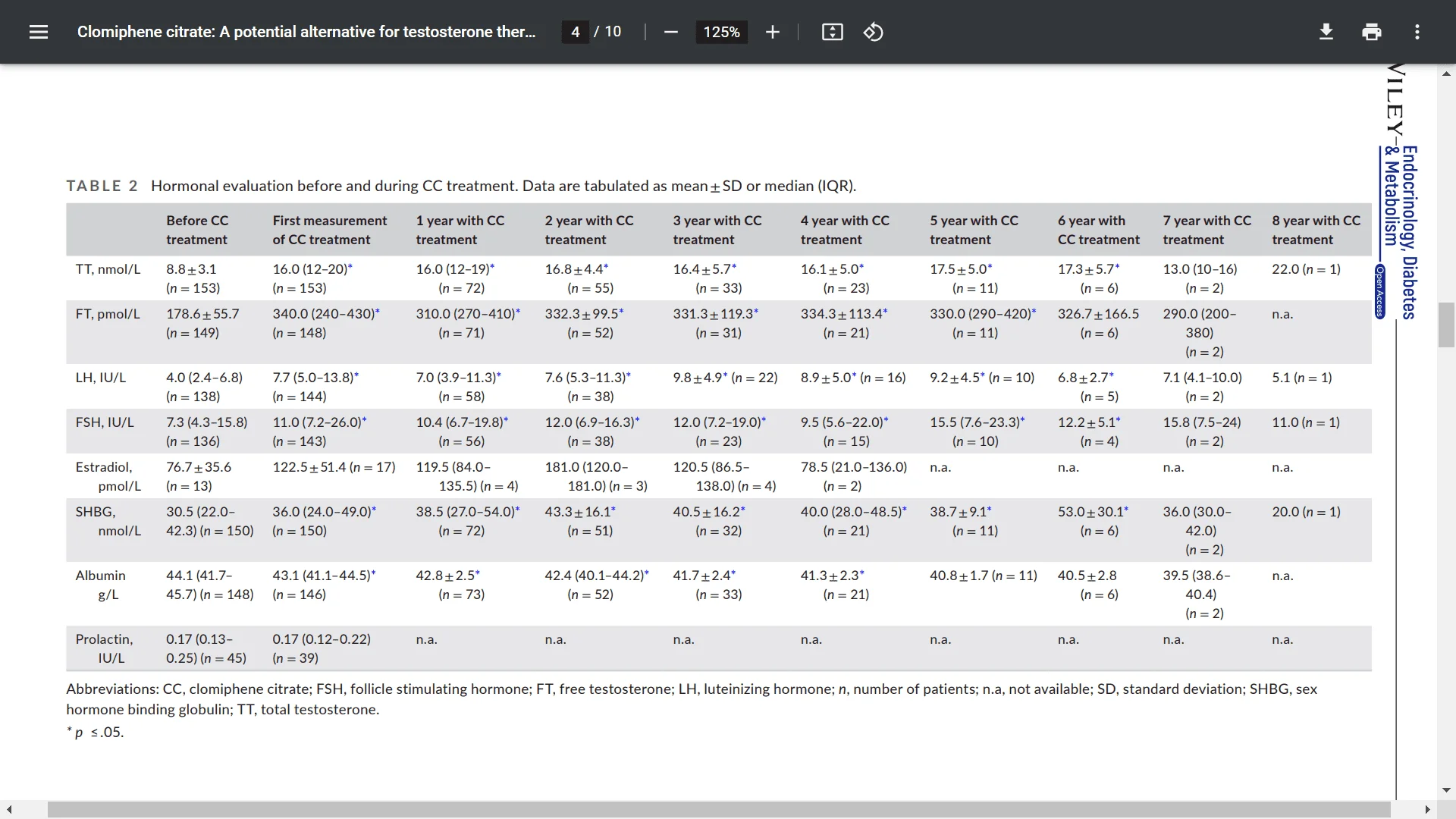Click the scroll left arrow
Viewport: 1456px width, 819px height.
point(9,809)
